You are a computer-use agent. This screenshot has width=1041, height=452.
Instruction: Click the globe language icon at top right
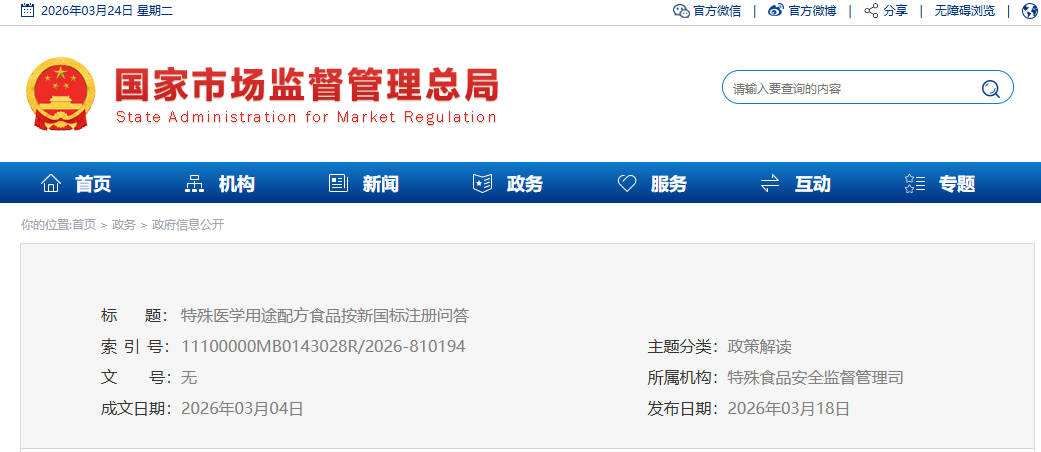coord(1031,11)
